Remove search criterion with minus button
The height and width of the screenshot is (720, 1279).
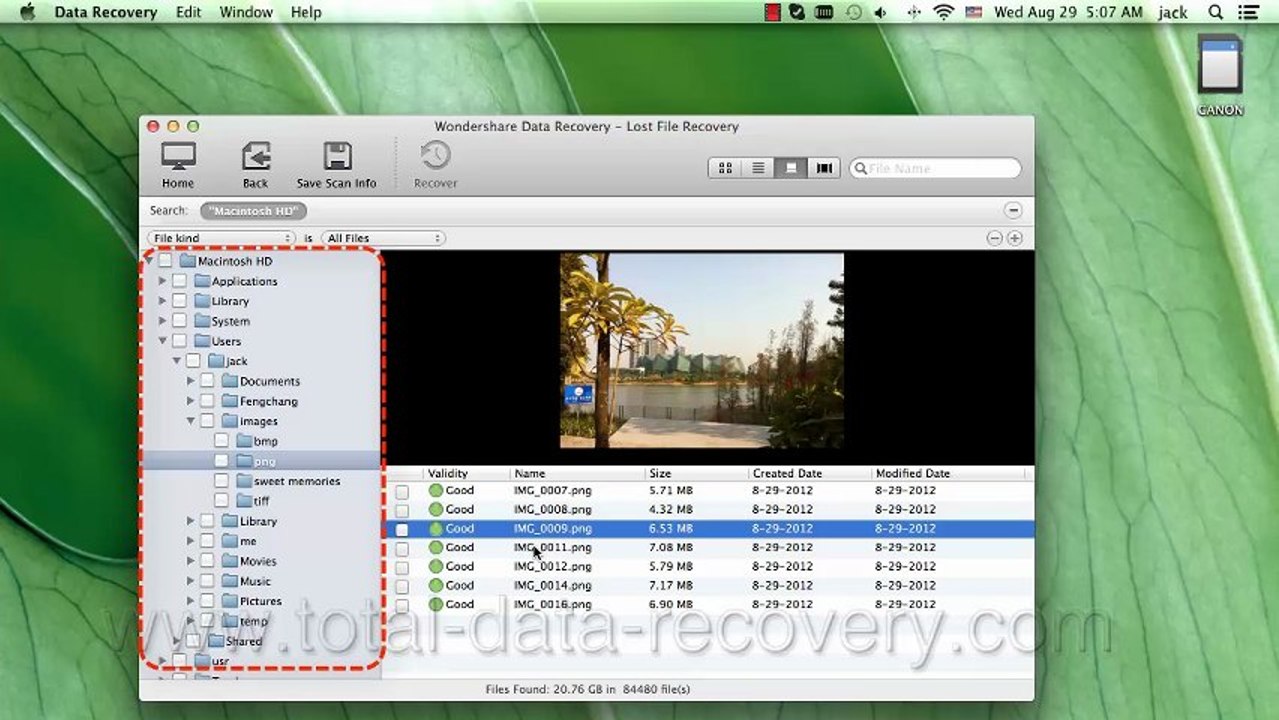994,238
